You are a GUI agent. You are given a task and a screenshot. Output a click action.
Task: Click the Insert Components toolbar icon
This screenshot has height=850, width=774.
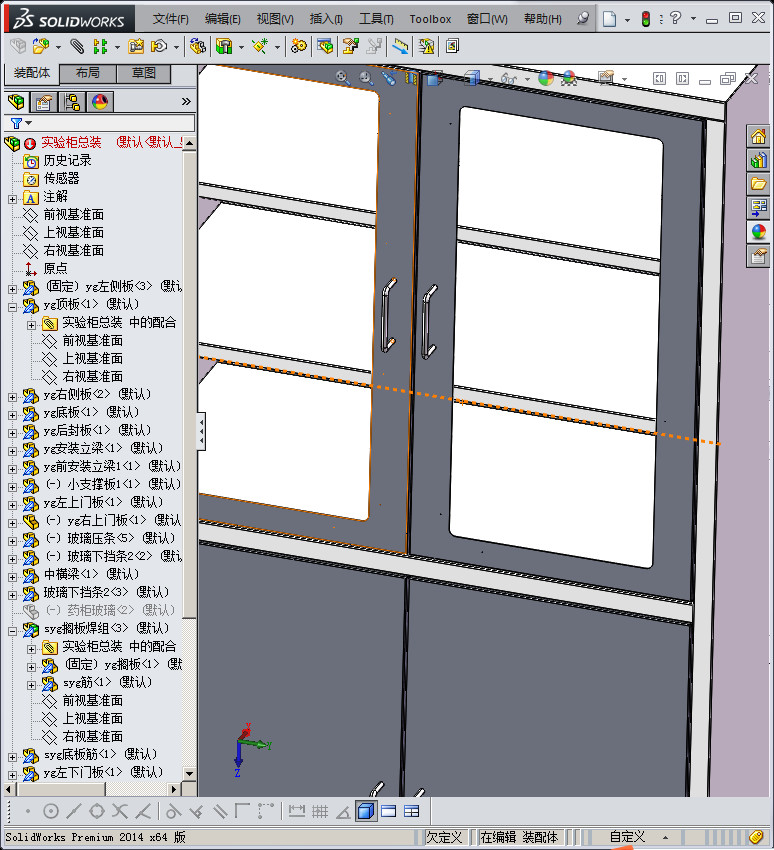(x=40, y=46)
